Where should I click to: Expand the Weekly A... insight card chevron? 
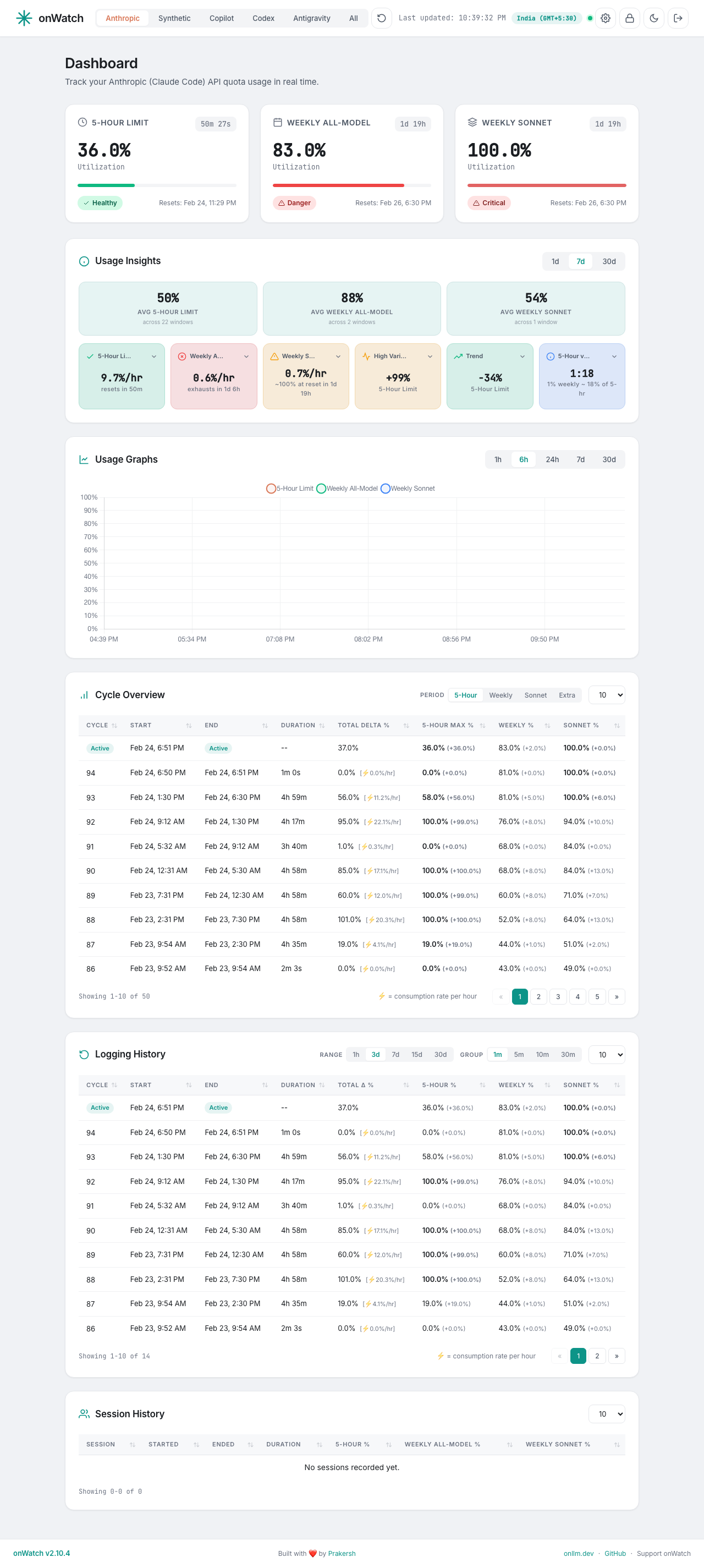click(x=246, y=357)
